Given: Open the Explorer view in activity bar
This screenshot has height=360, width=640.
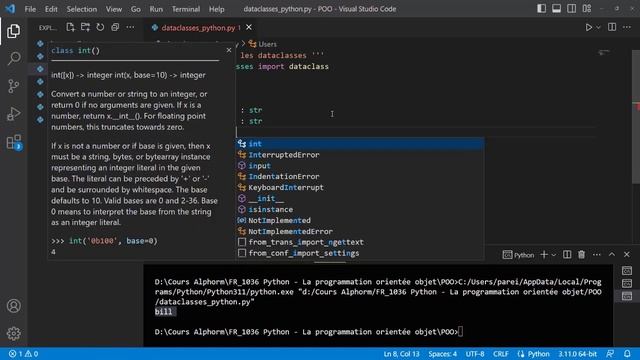Looking at the screenshot, I should click(13, 31).
